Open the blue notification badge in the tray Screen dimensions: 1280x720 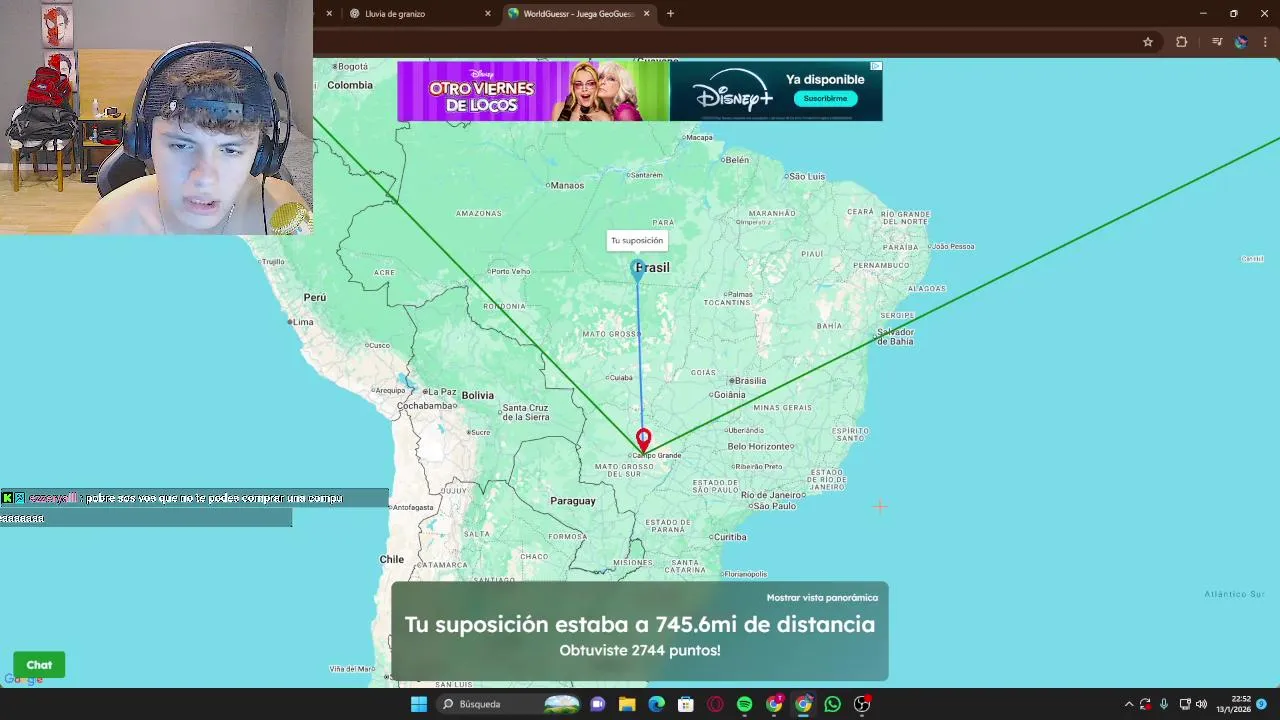[1262, 704]
